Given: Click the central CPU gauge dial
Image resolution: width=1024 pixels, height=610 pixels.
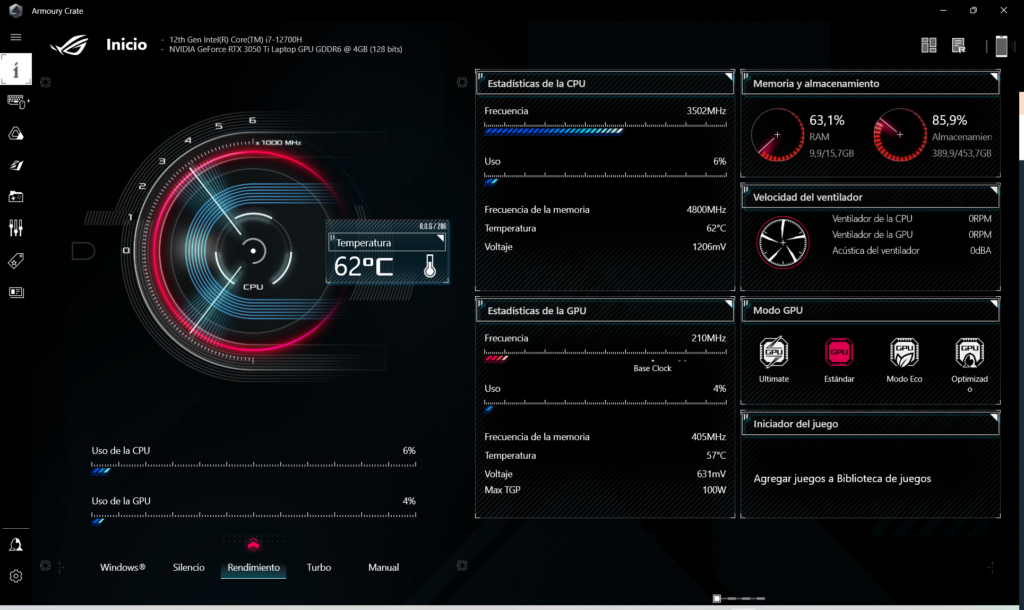Looking at the screenshot, I should pyautogui.click(x=253, y=251).
